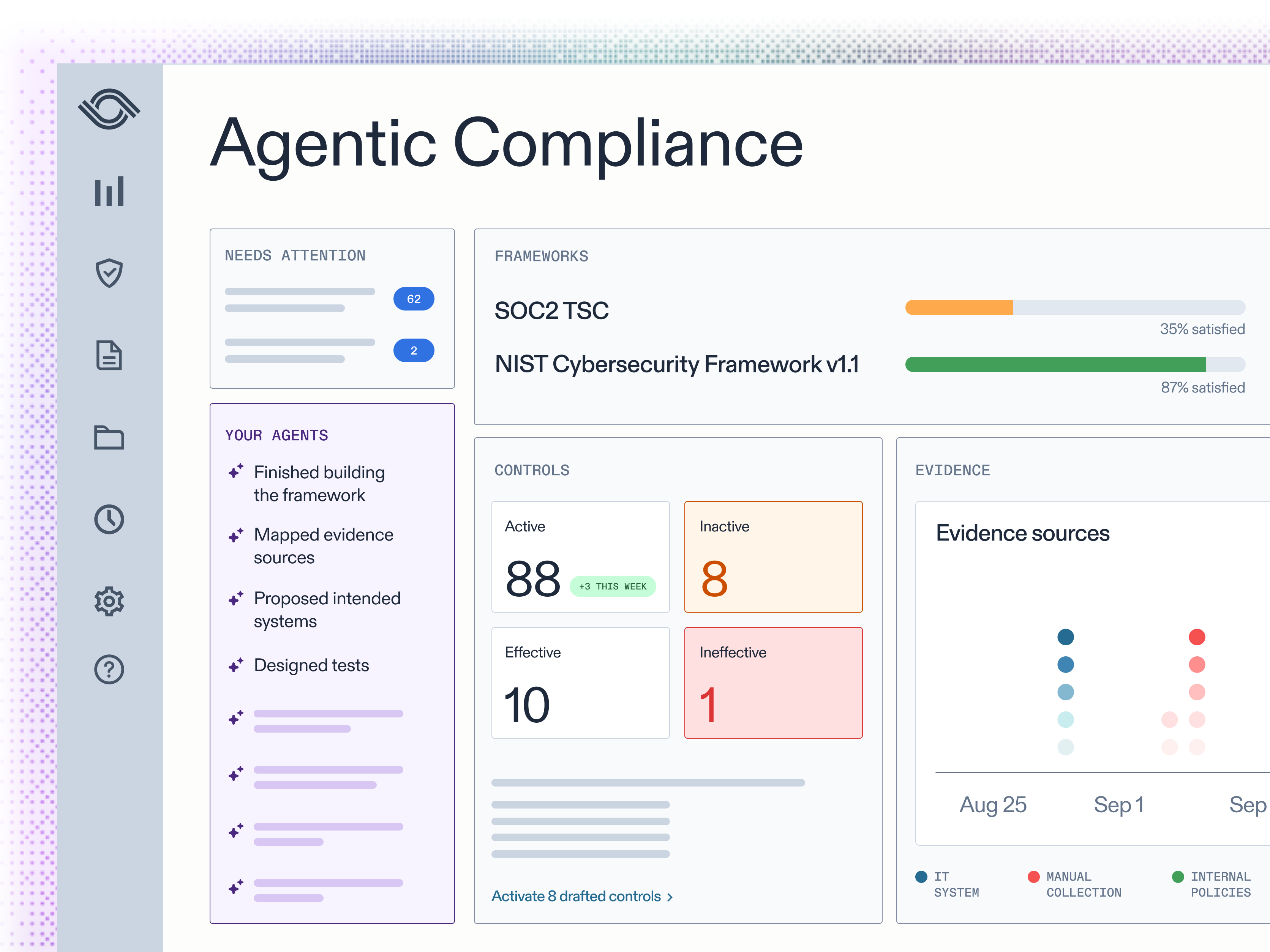The width and height of the screenshot is (1270, 952).
Task: Click the eye-shaped app logo in sidebar
Action: [x=109, y=109]
